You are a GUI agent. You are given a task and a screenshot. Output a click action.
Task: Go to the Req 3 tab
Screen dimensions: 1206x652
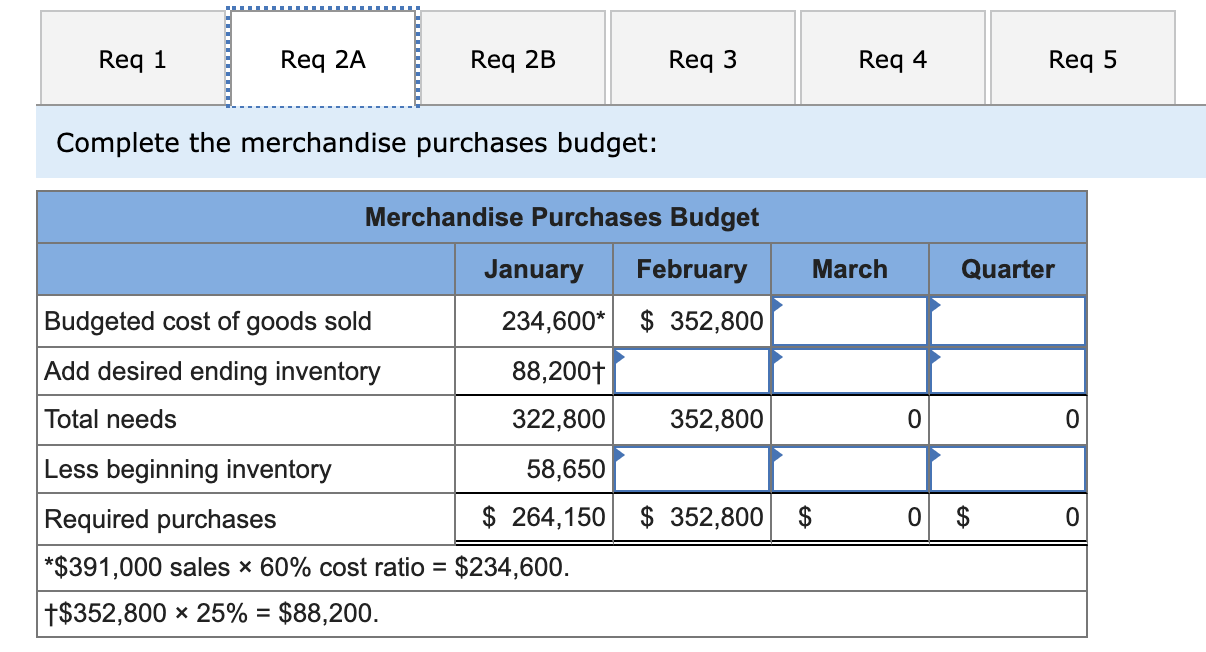point(703,59)
